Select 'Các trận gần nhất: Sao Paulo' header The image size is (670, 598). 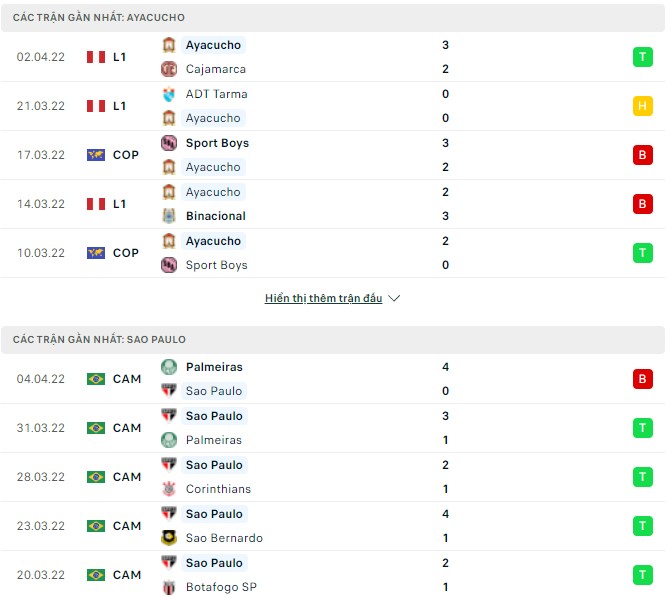99,340
